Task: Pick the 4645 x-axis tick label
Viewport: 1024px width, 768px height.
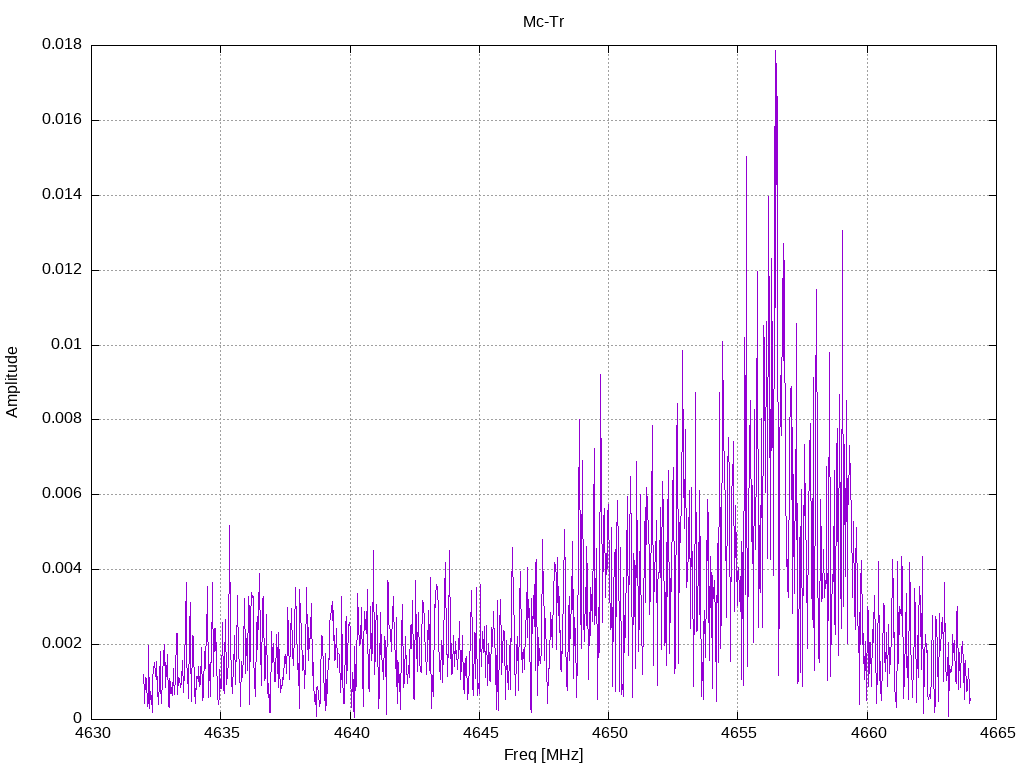Action: click(x=479, y=734)
